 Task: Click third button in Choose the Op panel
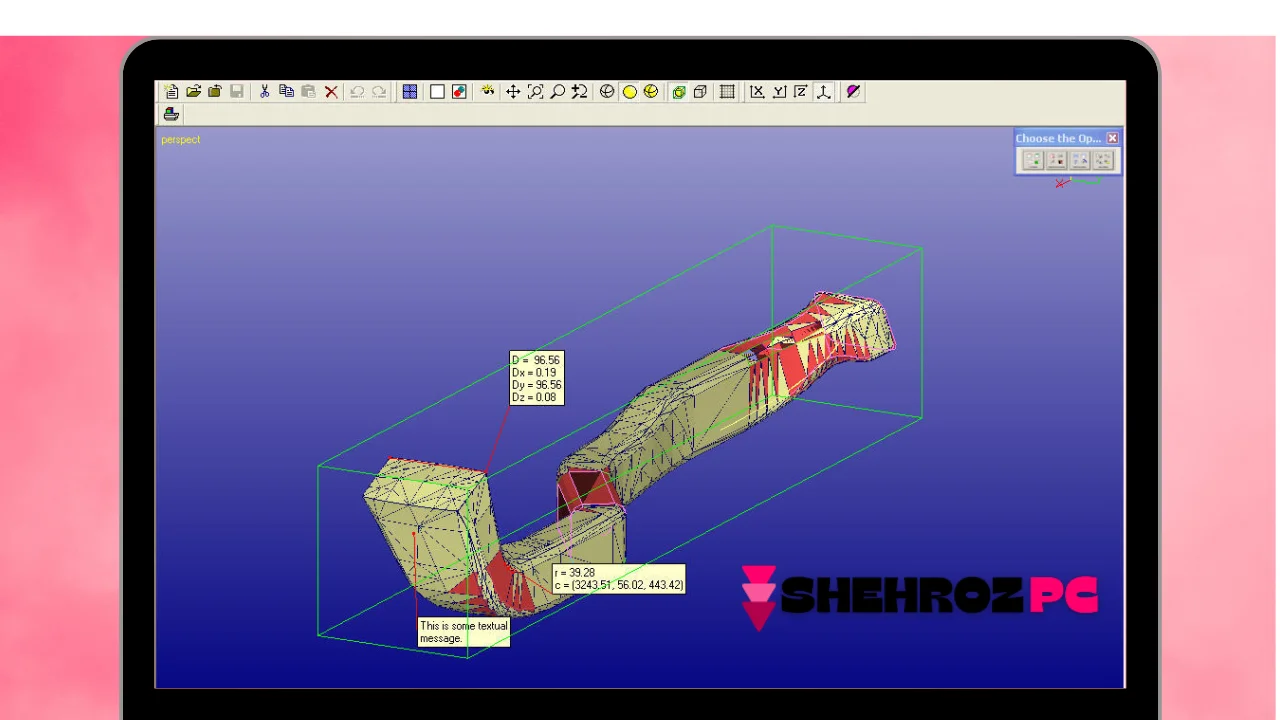(1080, 160)
